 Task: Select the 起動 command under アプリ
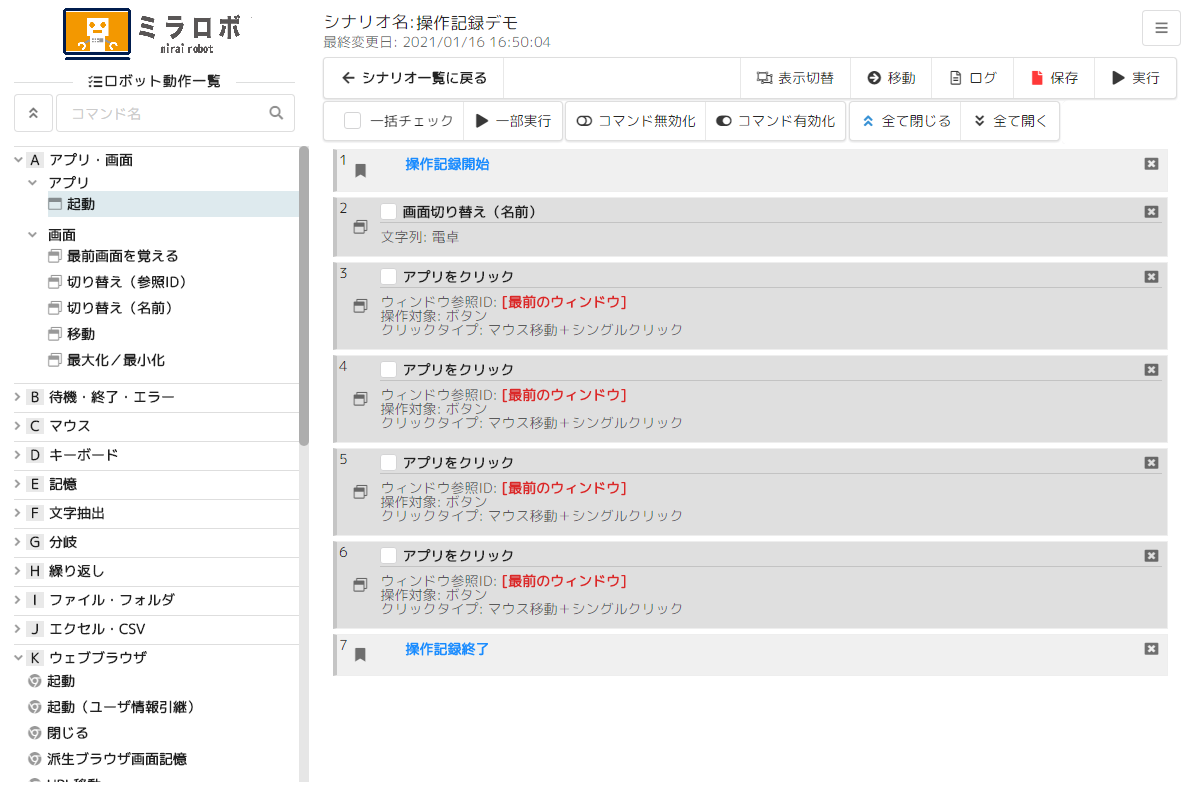[81, 204]
